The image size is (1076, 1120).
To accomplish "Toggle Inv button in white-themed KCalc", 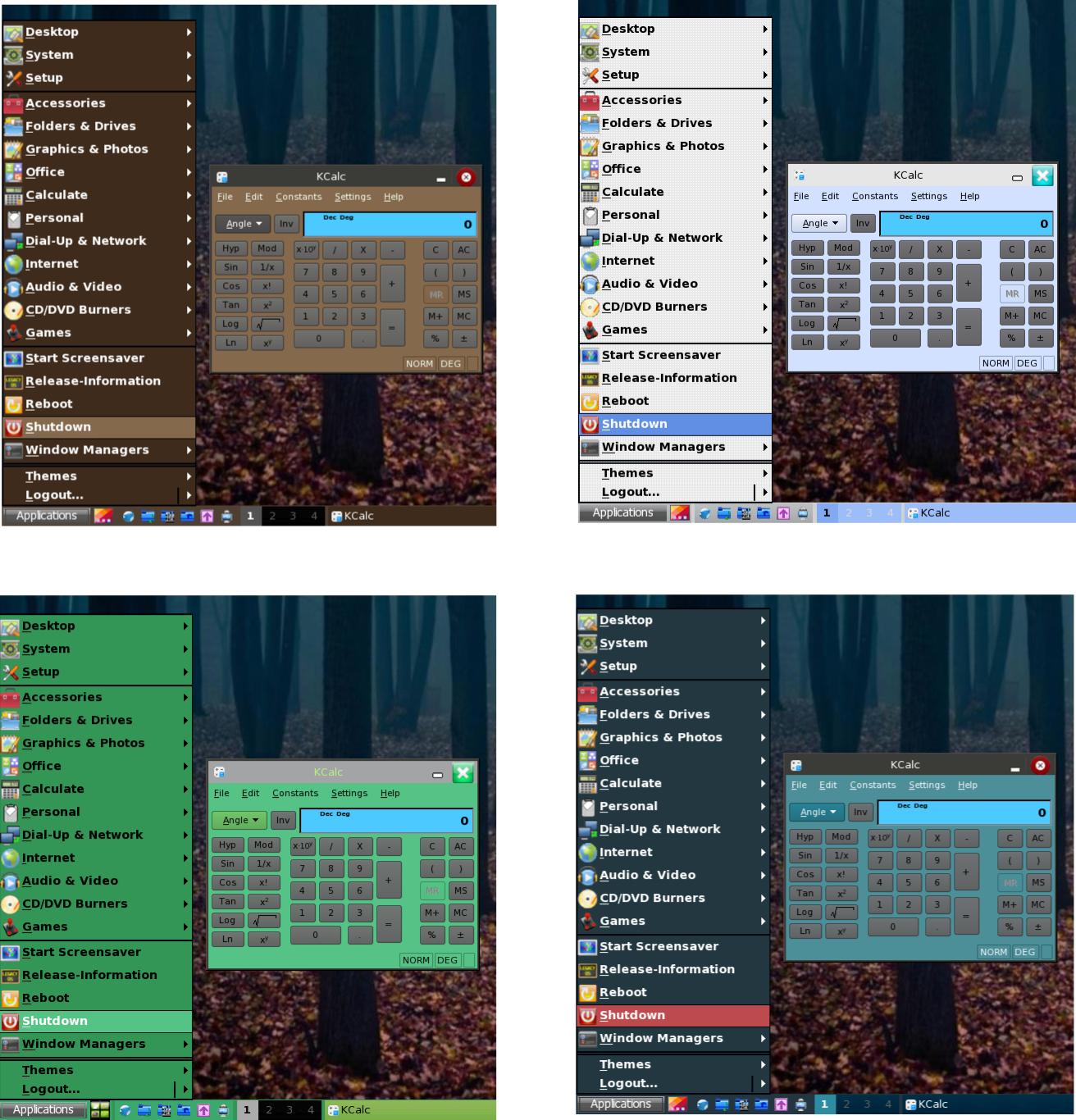I will [863, 223].
